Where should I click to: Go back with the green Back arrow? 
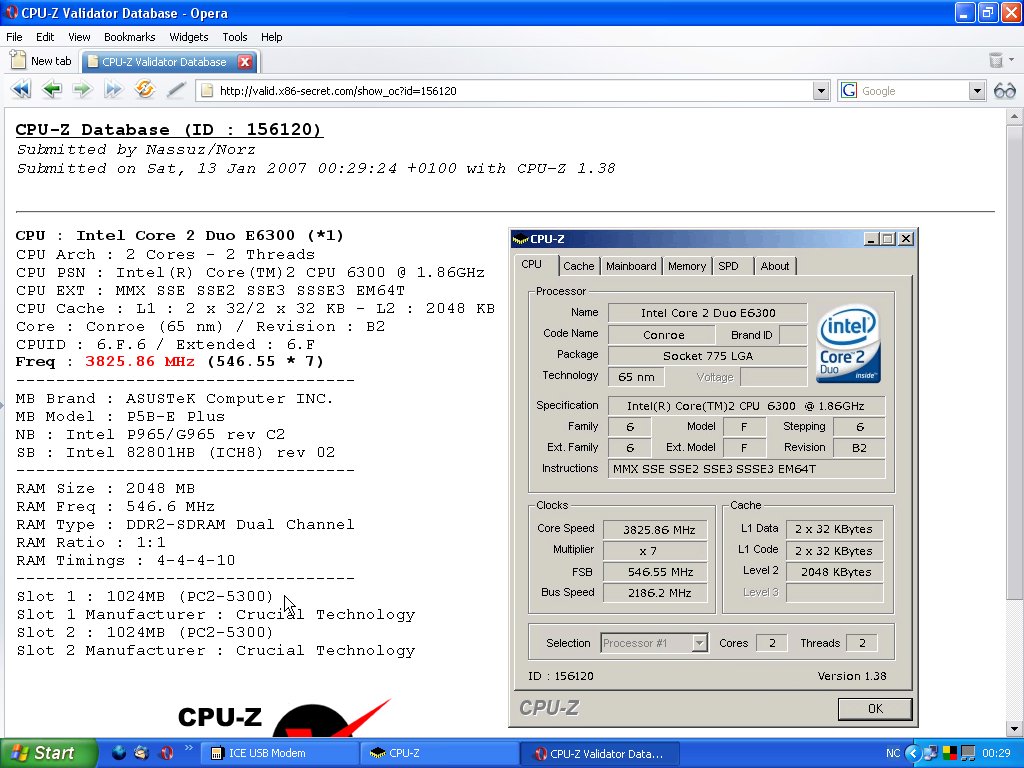pos(52,89)
